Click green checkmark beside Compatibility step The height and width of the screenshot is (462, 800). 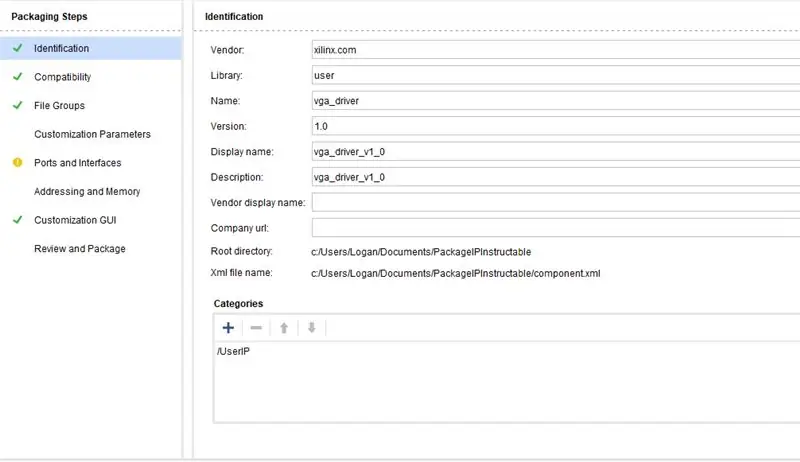coord(18,76)
